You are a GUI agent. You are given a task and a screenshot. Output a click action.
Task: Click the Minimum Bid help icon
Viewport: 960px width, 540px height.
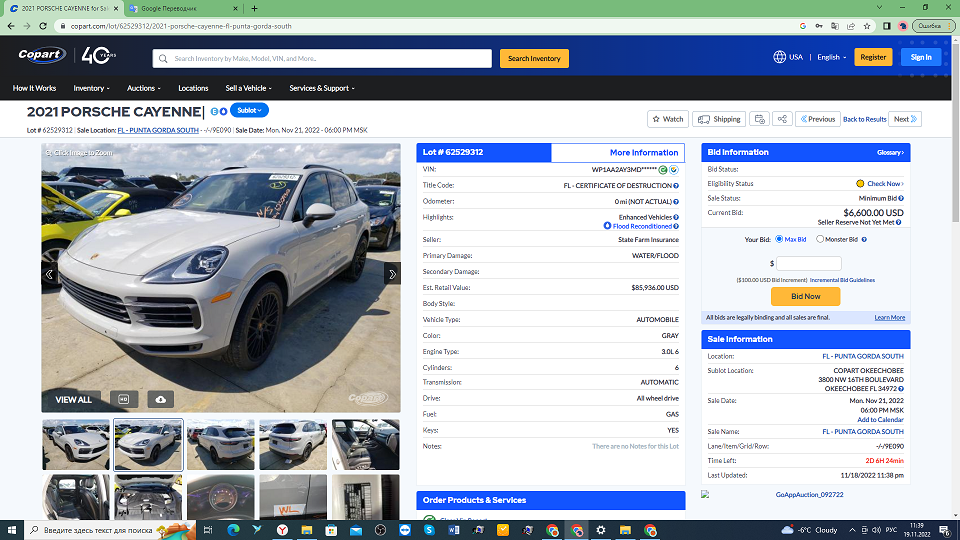[901, 198]
